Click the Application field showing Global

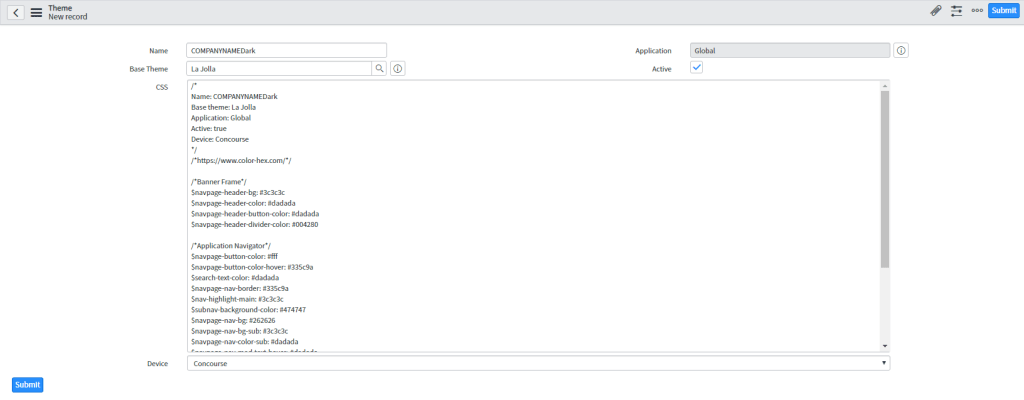click(x=789, y=50)
